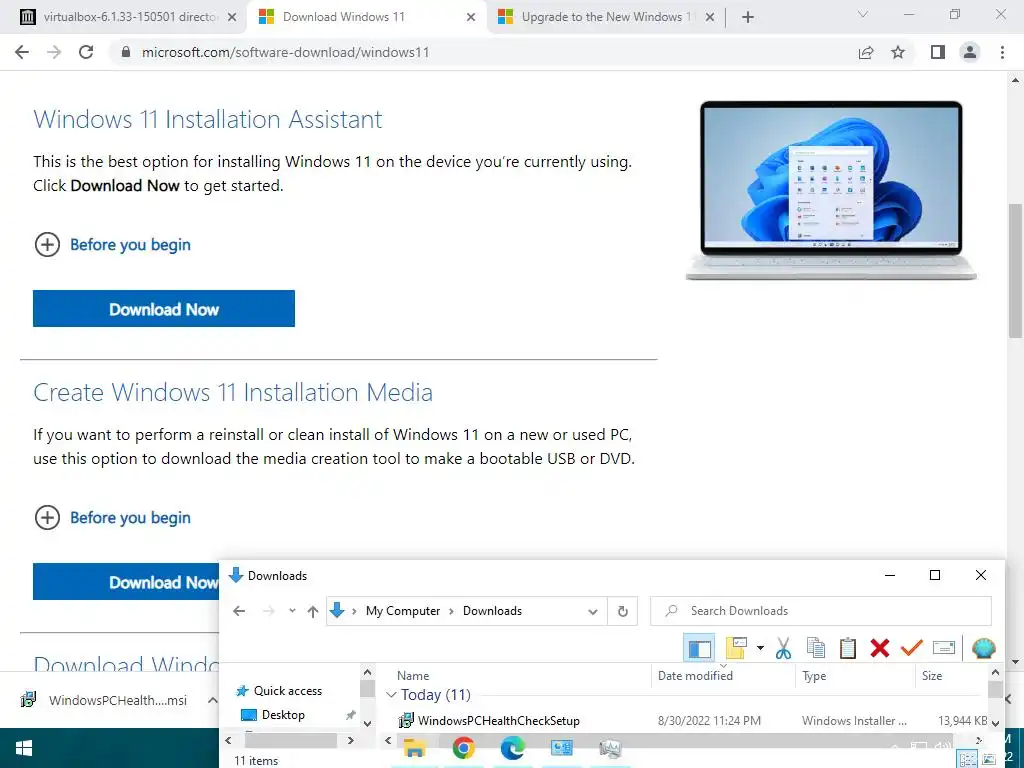Viewport: 1024px width, 768px height.
Task: Click Download Now for Installation Media
Action: (x=126, y=582)
